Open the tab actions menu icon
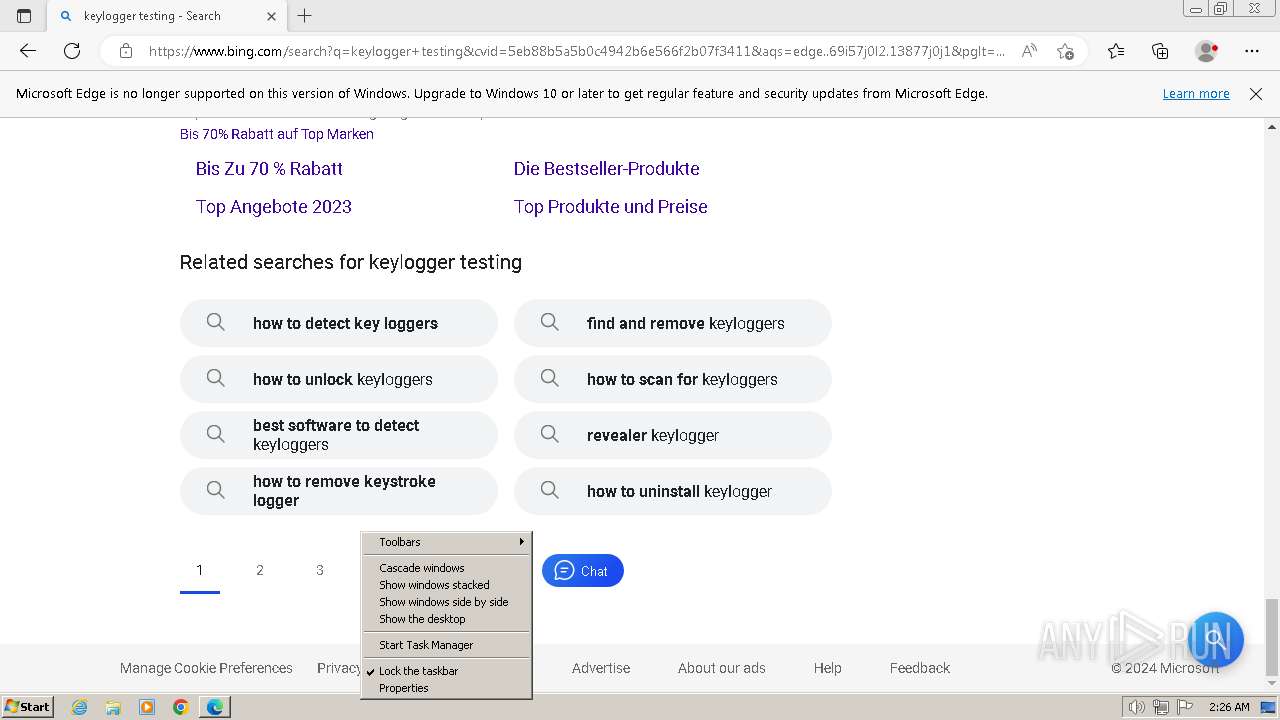The height and width of the screenshot is (720, 1280). click(x=24, y=16)
